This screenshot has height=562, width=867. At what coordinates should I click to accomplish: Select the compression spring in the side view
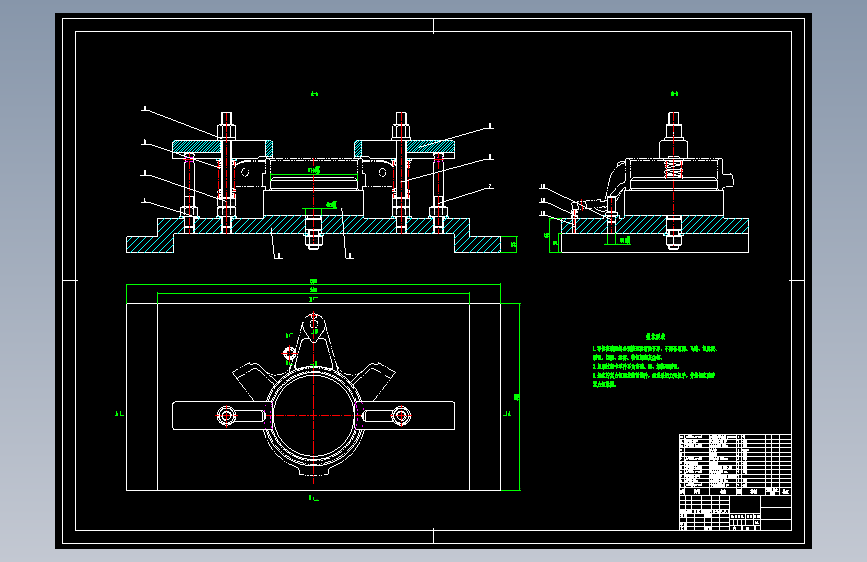673,169
